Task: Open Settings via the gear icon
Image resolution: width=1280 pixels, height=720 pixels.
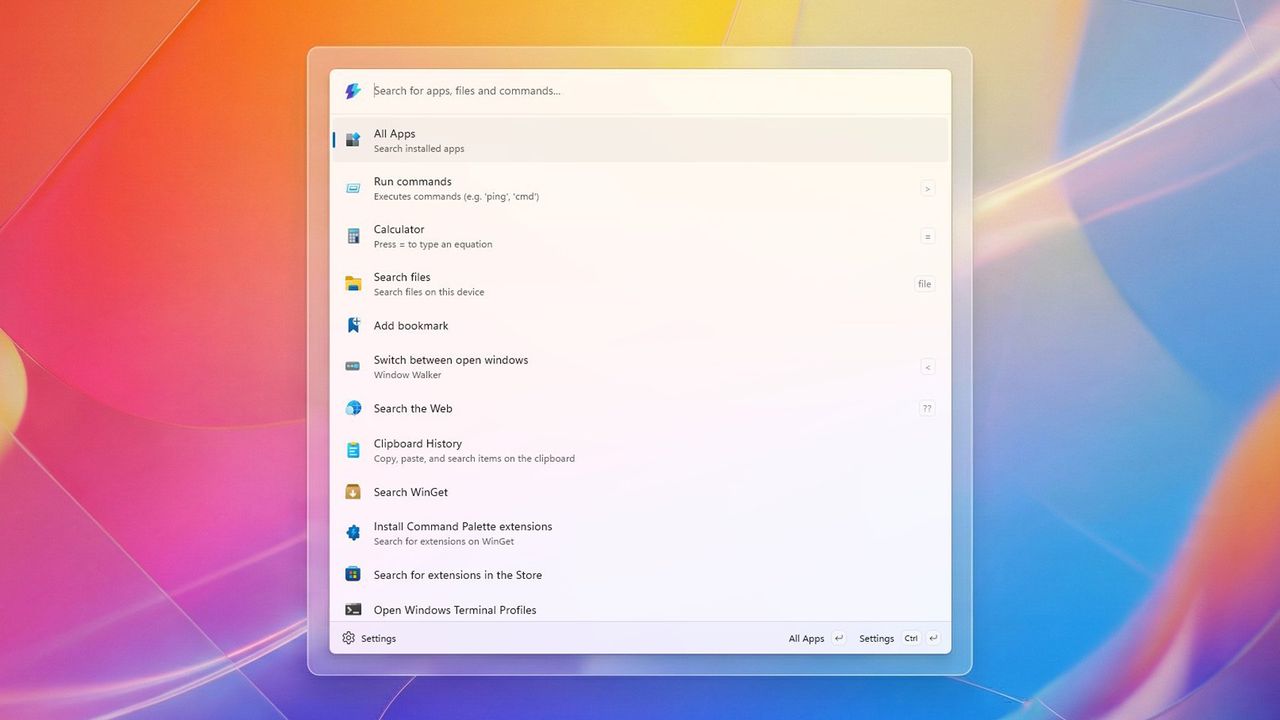Action: pyautogui.click(x=348, y=637)
